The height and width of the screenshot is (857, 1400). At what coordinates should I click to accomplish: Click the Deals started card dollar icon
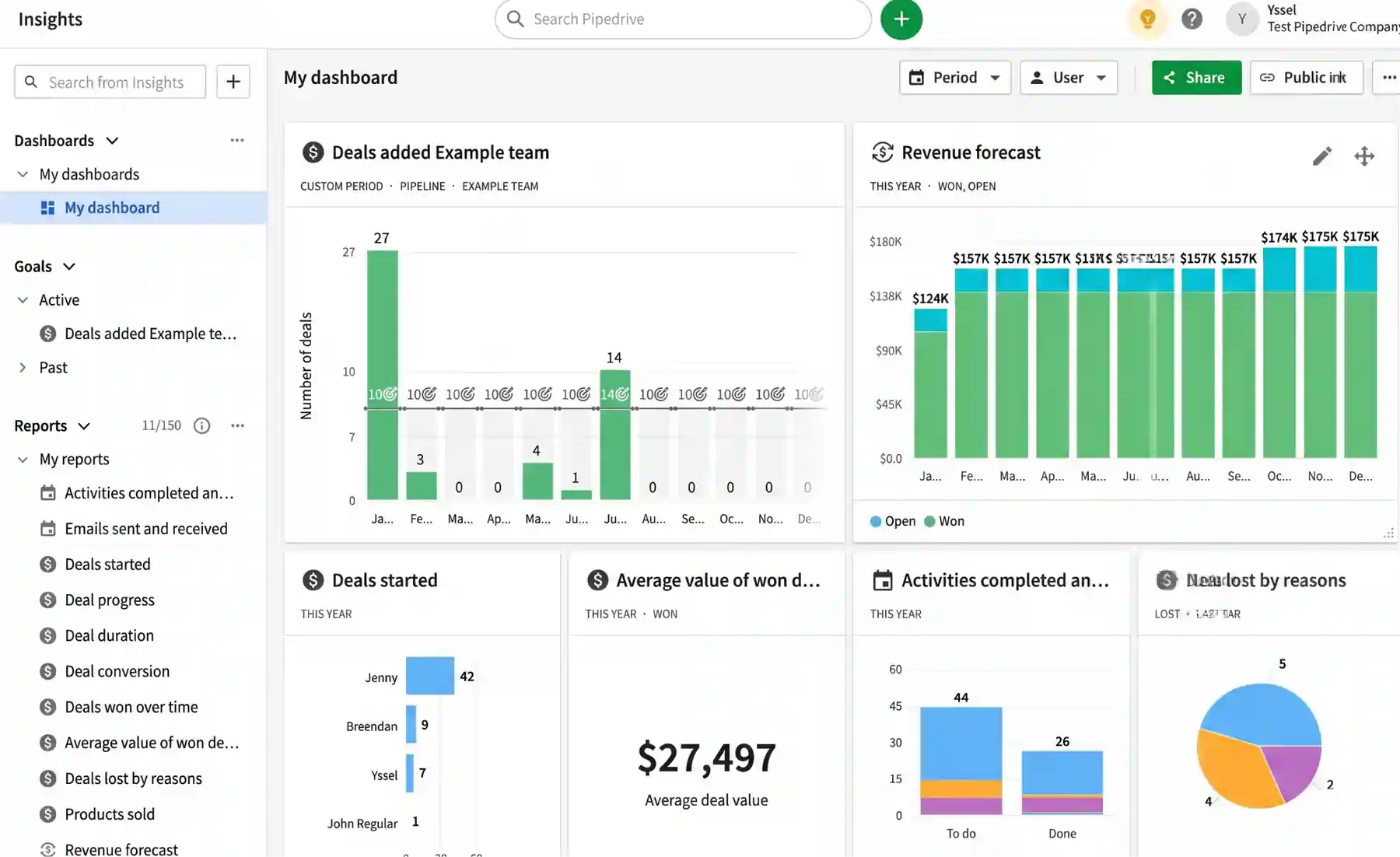click(x=313, y=580)
